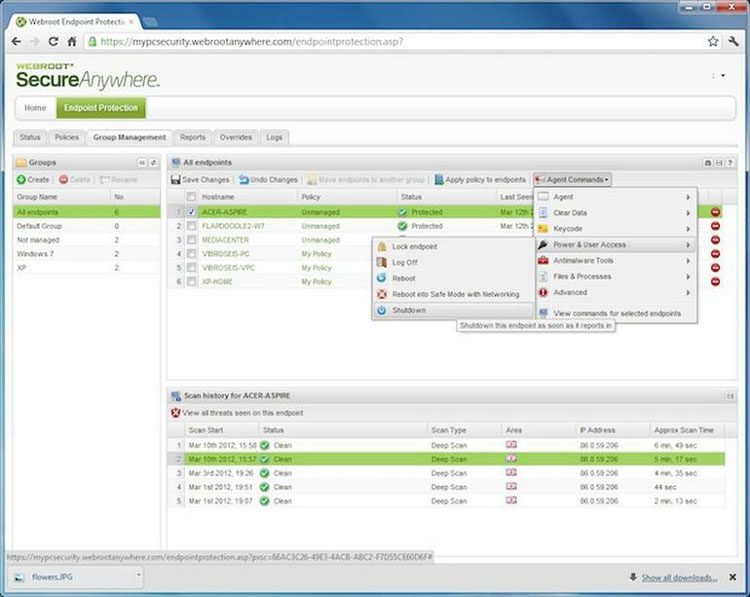Click the Save Changes disk icon
Image resolution: width=750 pixels, height=597 pixels.
[175, 179]
